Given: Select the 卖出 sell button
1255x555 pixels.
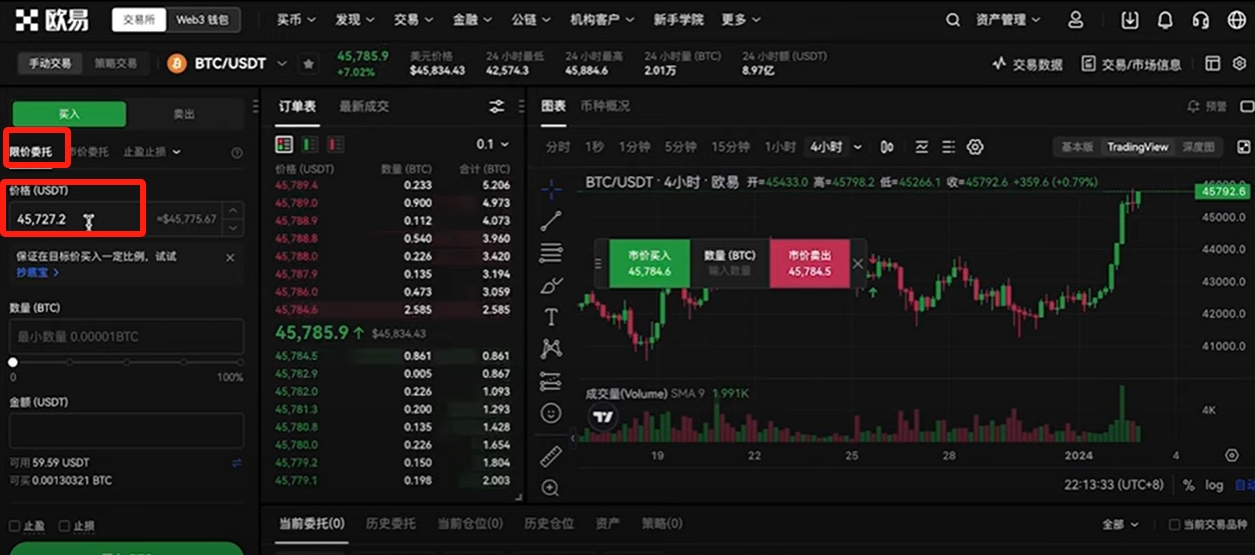Looking at the screenshot, I should (x=184, y=114).
